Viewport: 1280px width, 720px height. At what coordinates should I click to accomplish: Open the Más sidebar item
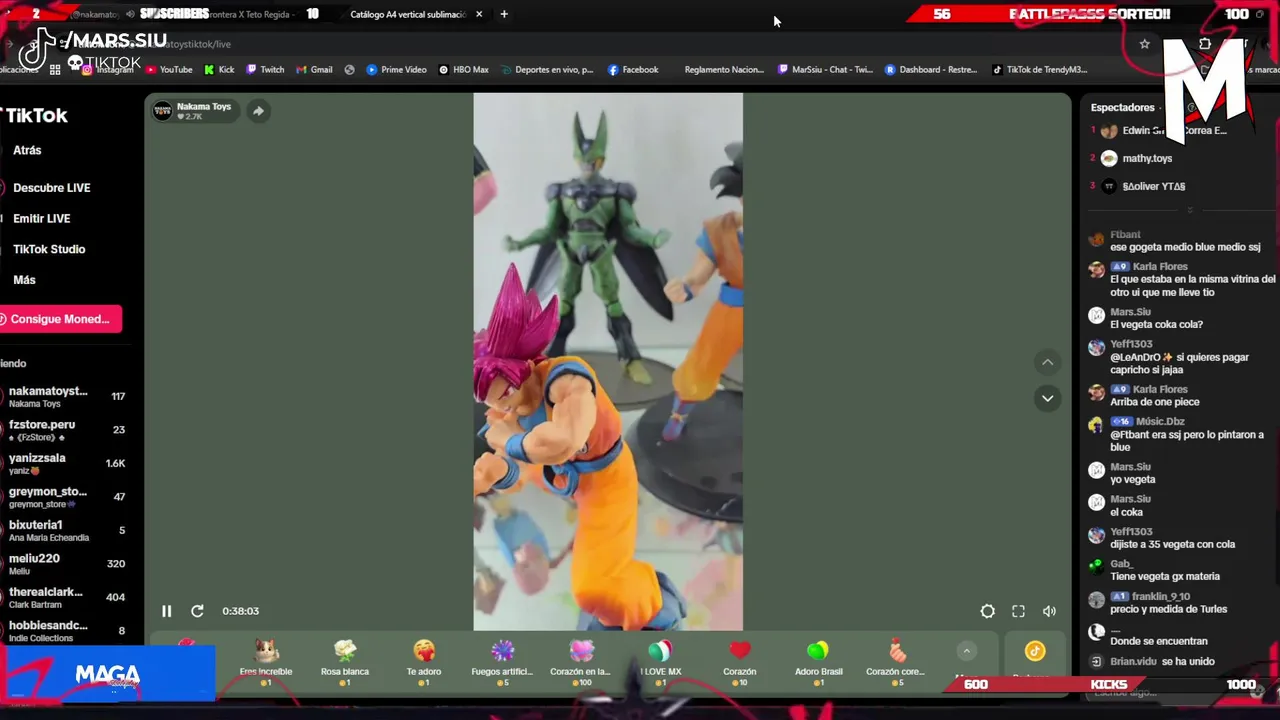pyautogui.click(x=24, y=281)
